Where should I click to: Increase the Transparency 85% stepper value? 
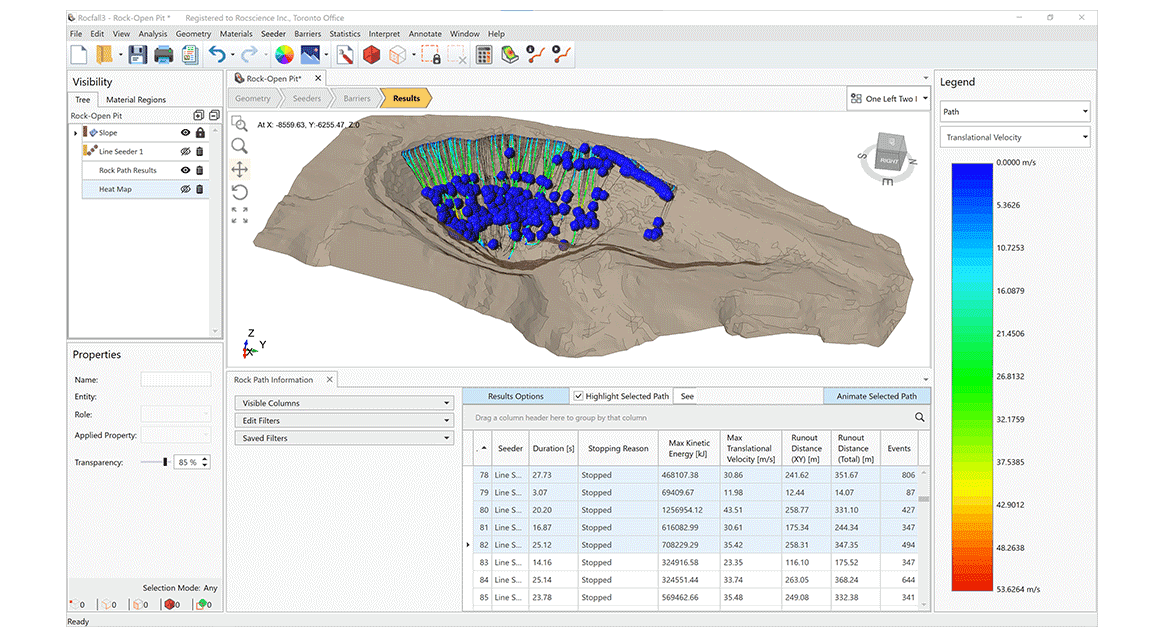point(205,459)
